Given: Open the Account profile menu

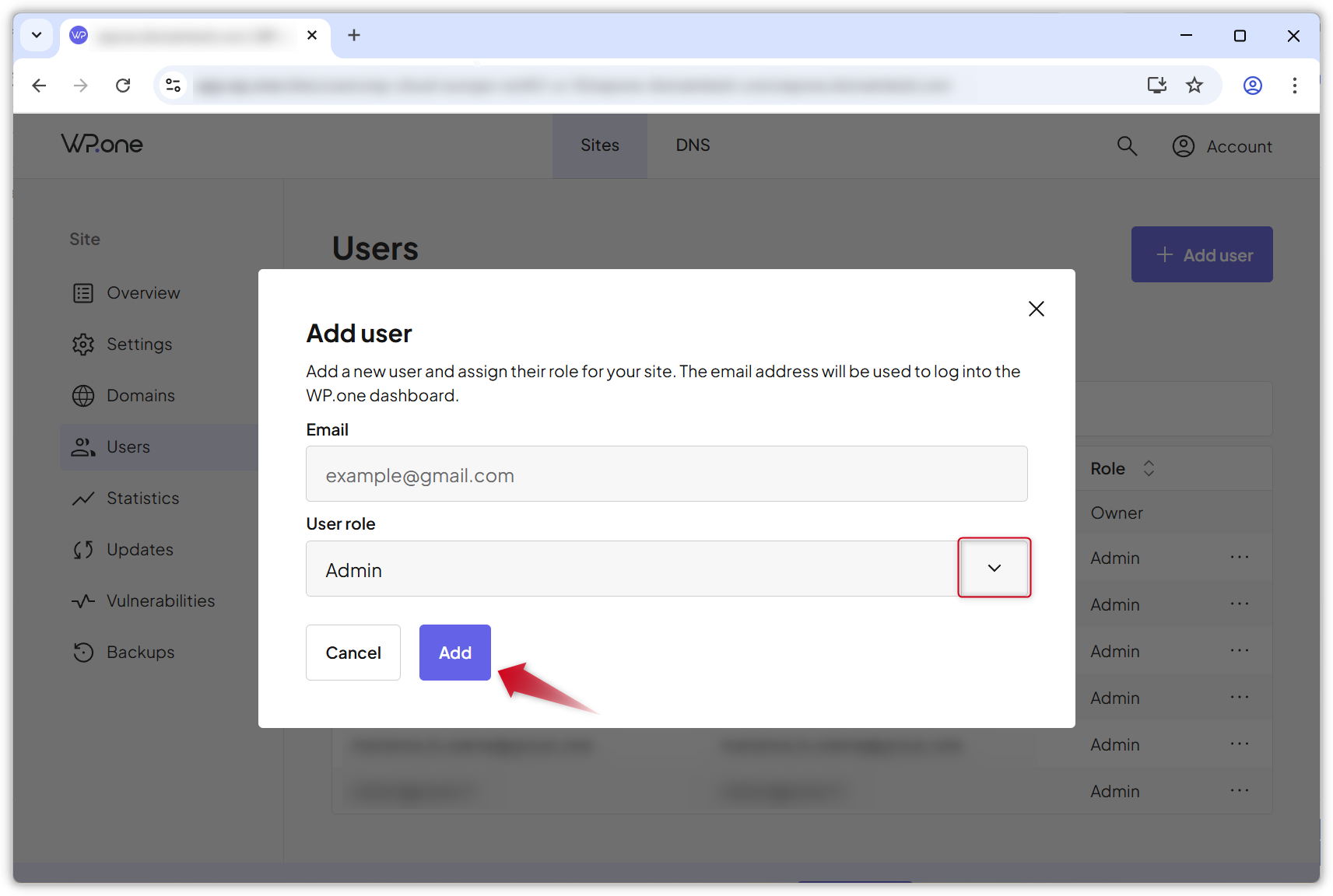Looking at the screenshot, I should (1222, 146).
